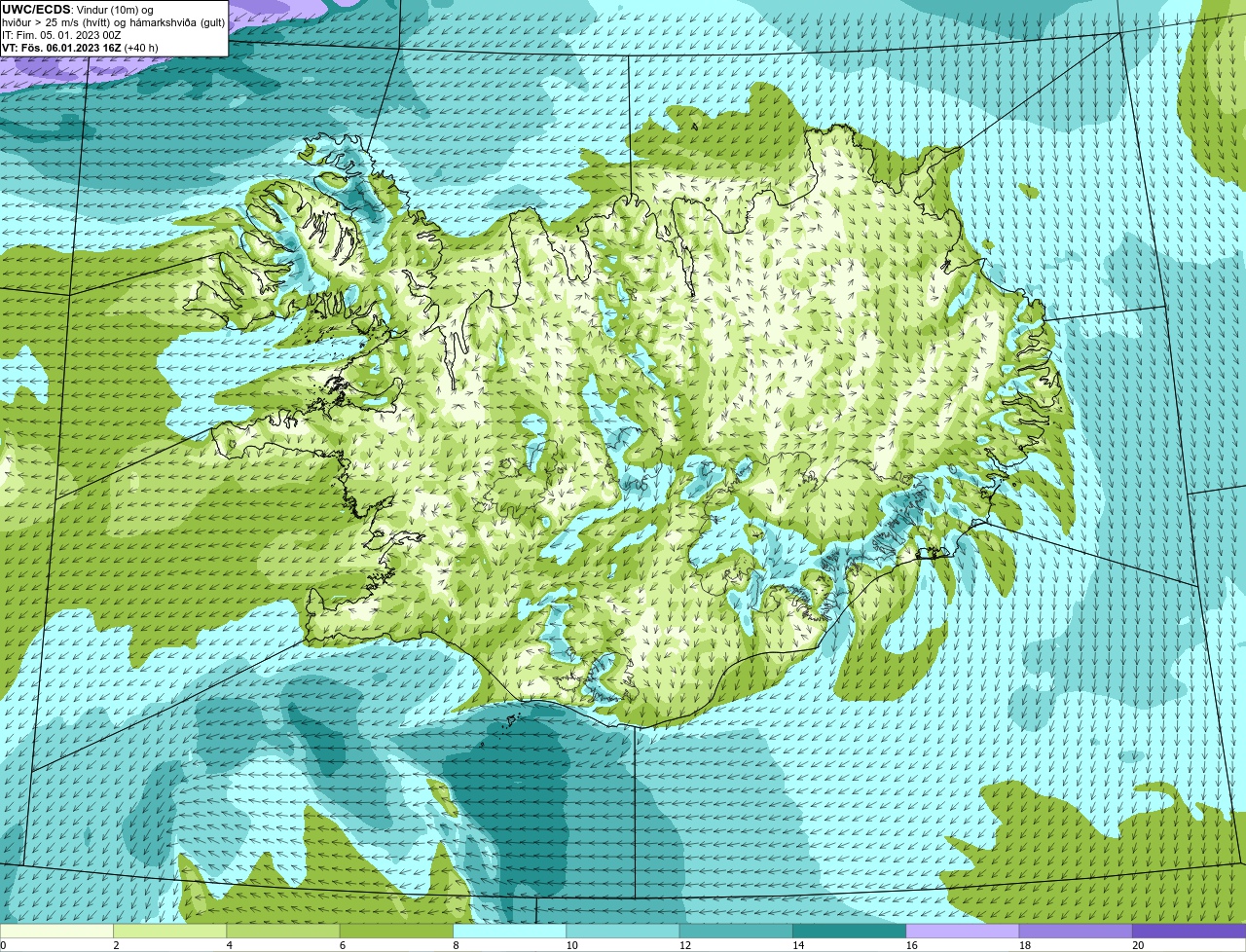Pick the dark purple above-20 legend swatch
The image size is (1246, 952).
pos(1190,932)
